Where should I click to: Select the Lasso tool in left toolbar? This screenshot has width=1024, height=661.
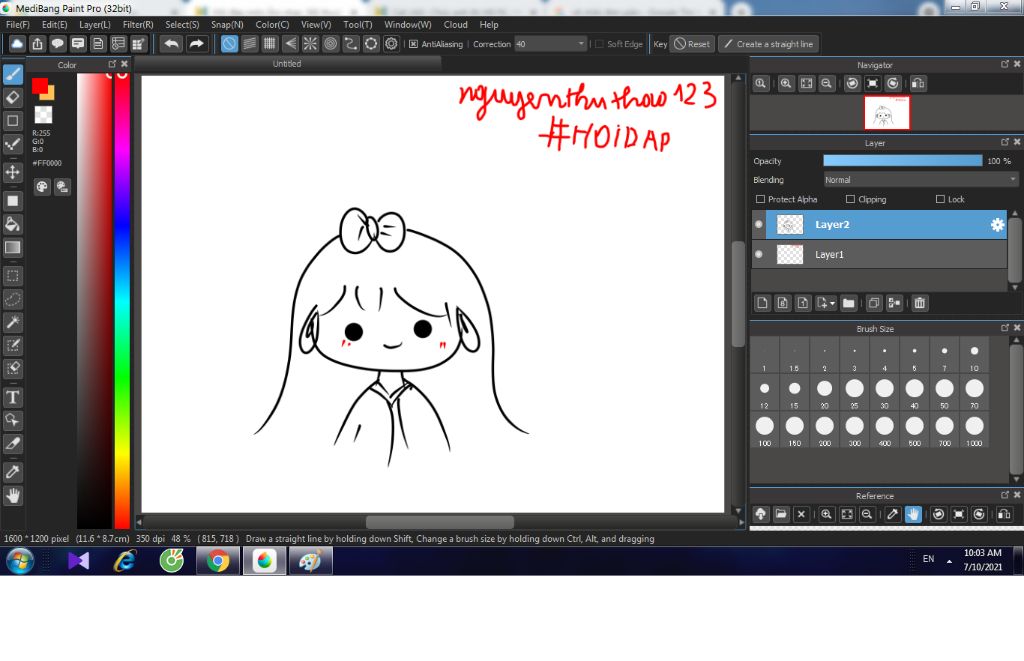click(x=13, y=299)
